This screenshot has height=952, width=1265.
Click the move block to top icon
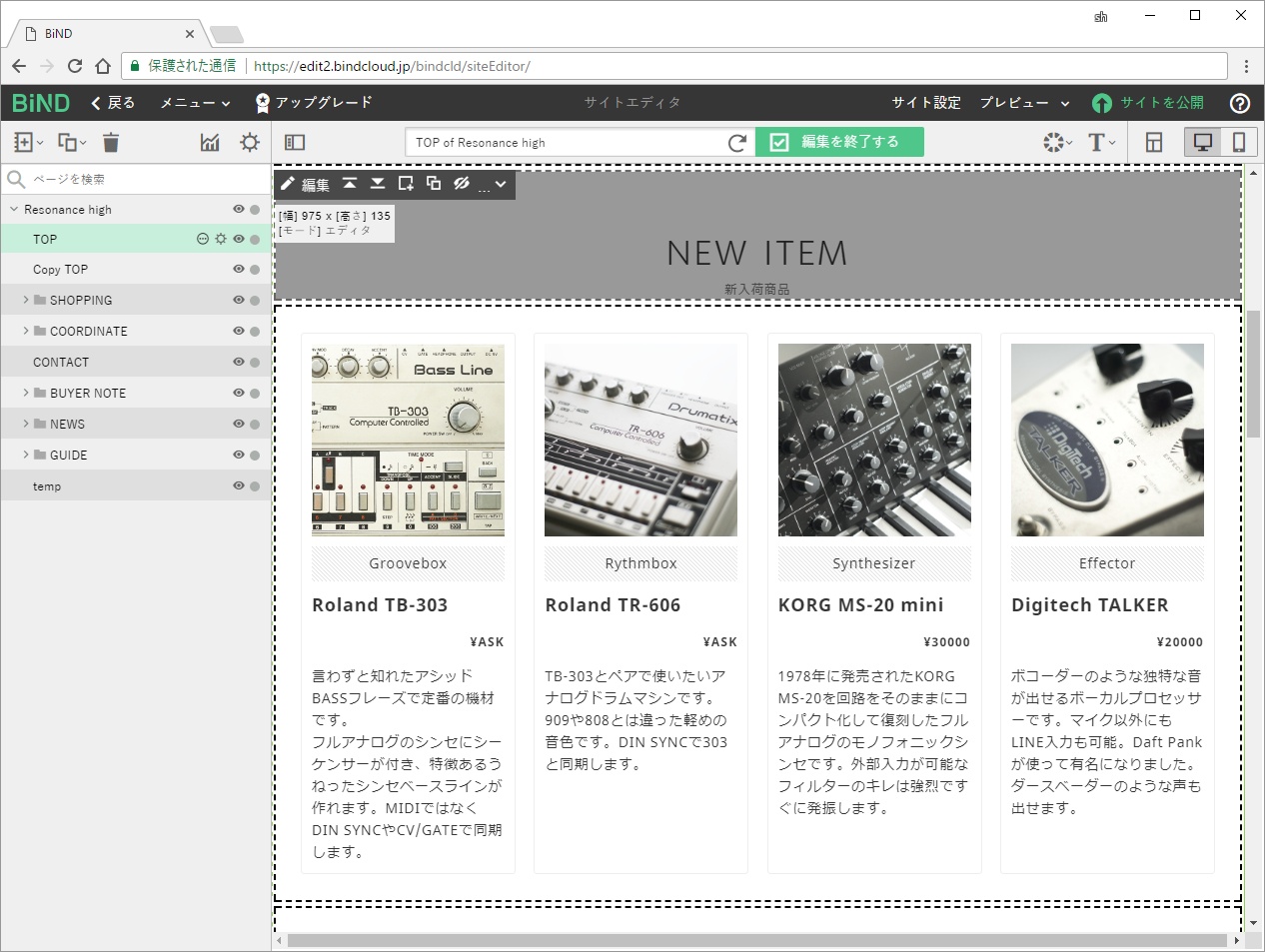349,184
